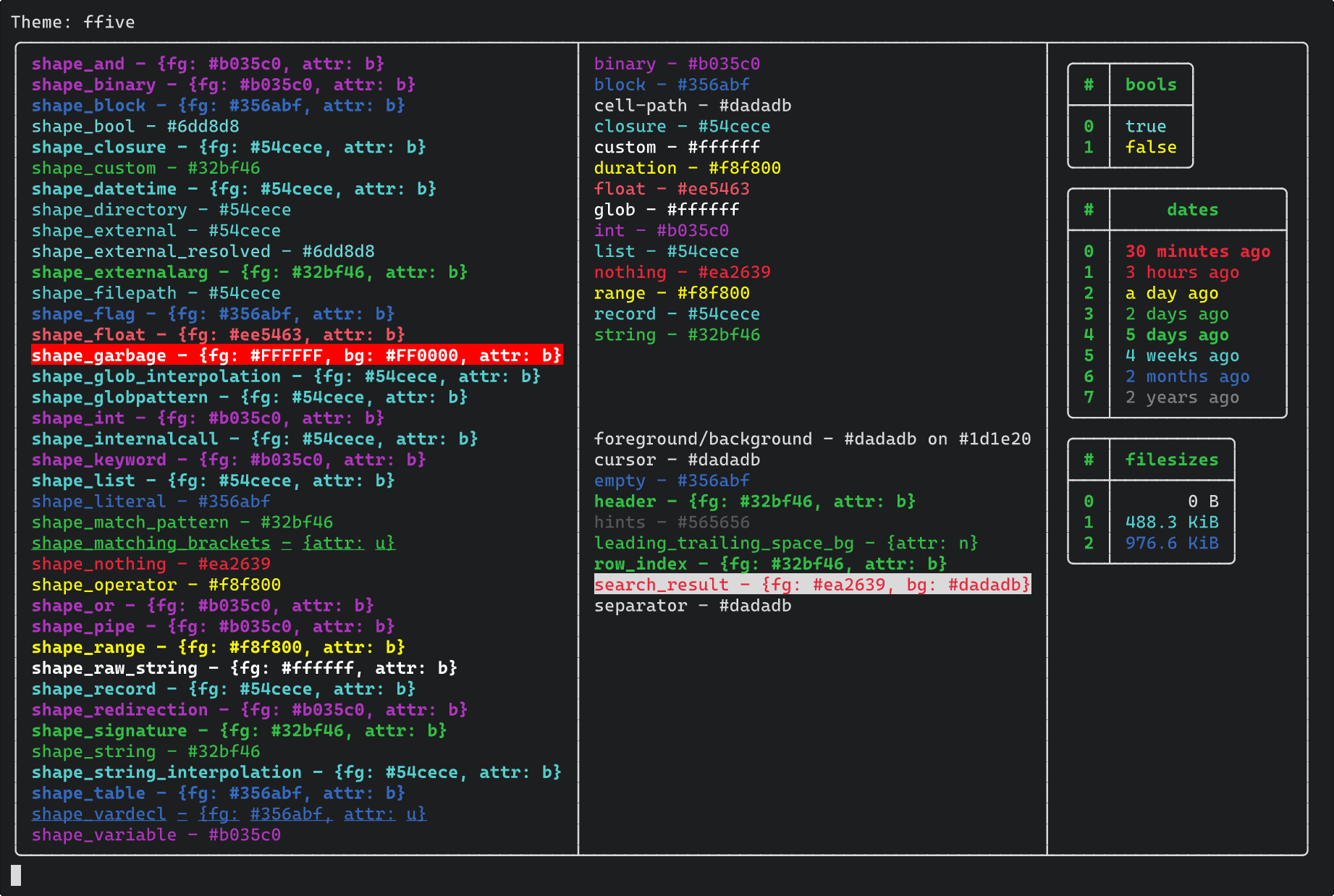Click the 'filesizes' table header
This screenshot has width=1334, height=896.
[x=1172, y=460]
